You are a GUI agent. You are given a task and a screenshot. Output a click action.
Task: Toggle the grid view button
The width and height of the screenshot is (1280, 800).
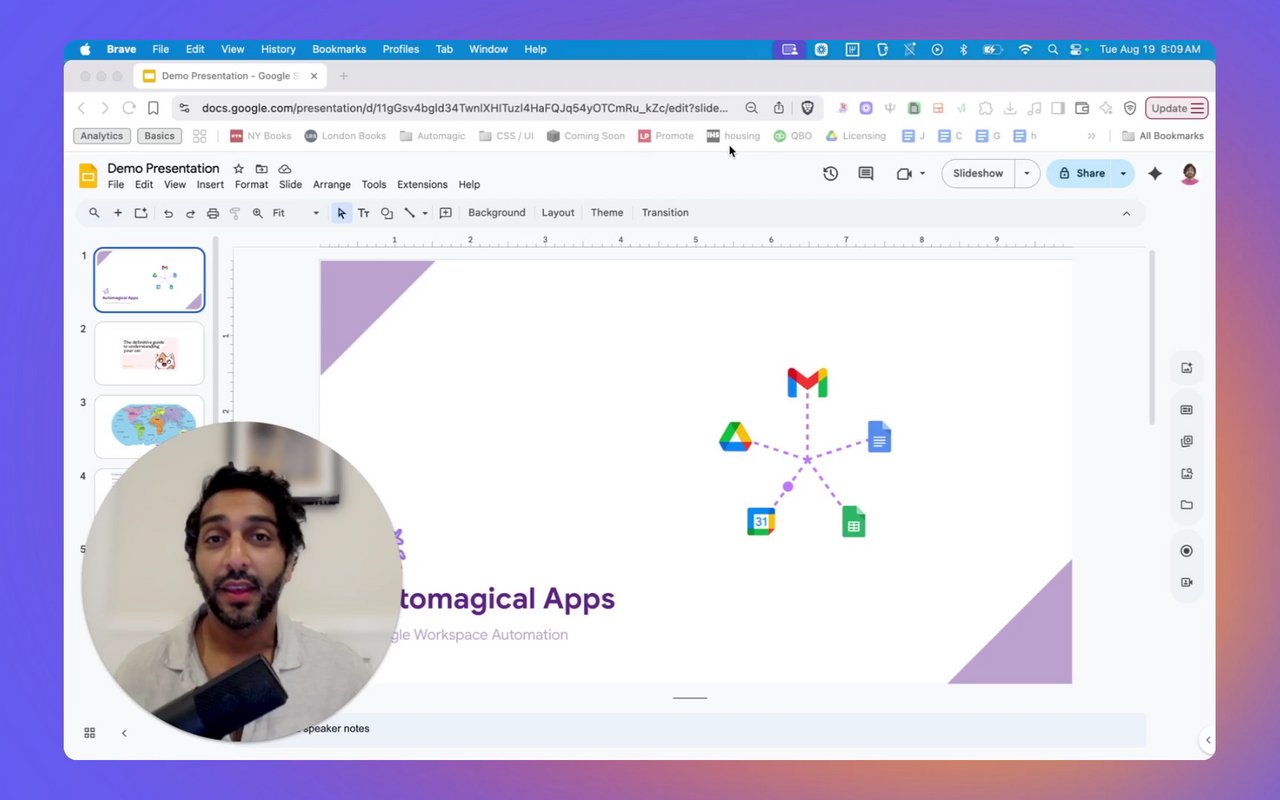[x=90, y=733]
